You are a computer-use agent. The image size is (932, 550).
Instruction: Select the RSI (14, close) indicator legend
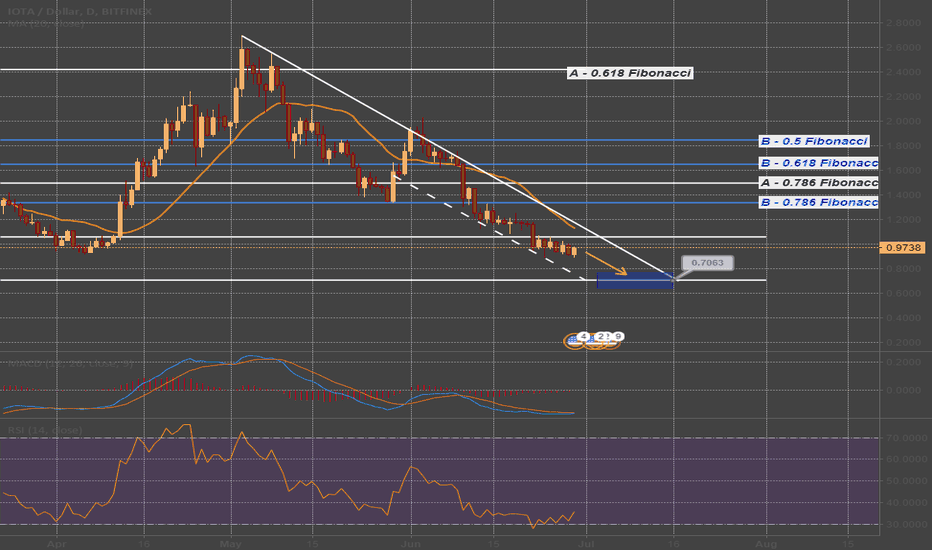coord(45,430)
